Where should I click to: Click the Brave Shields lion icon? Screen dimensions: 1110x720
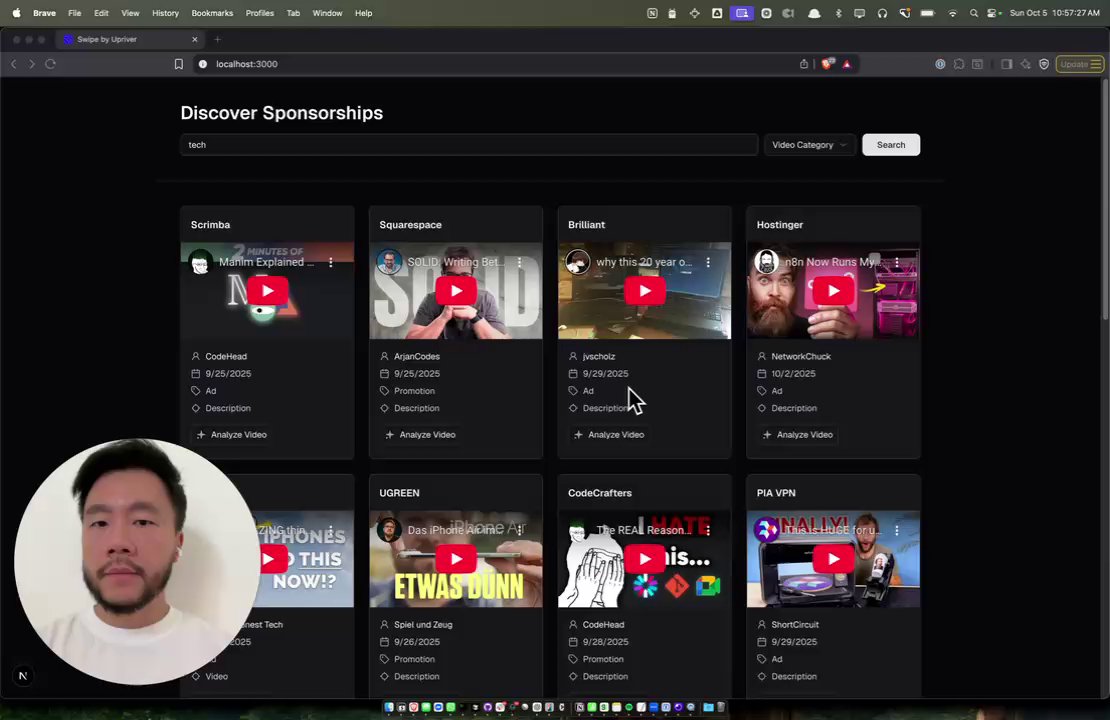point(827,64)
